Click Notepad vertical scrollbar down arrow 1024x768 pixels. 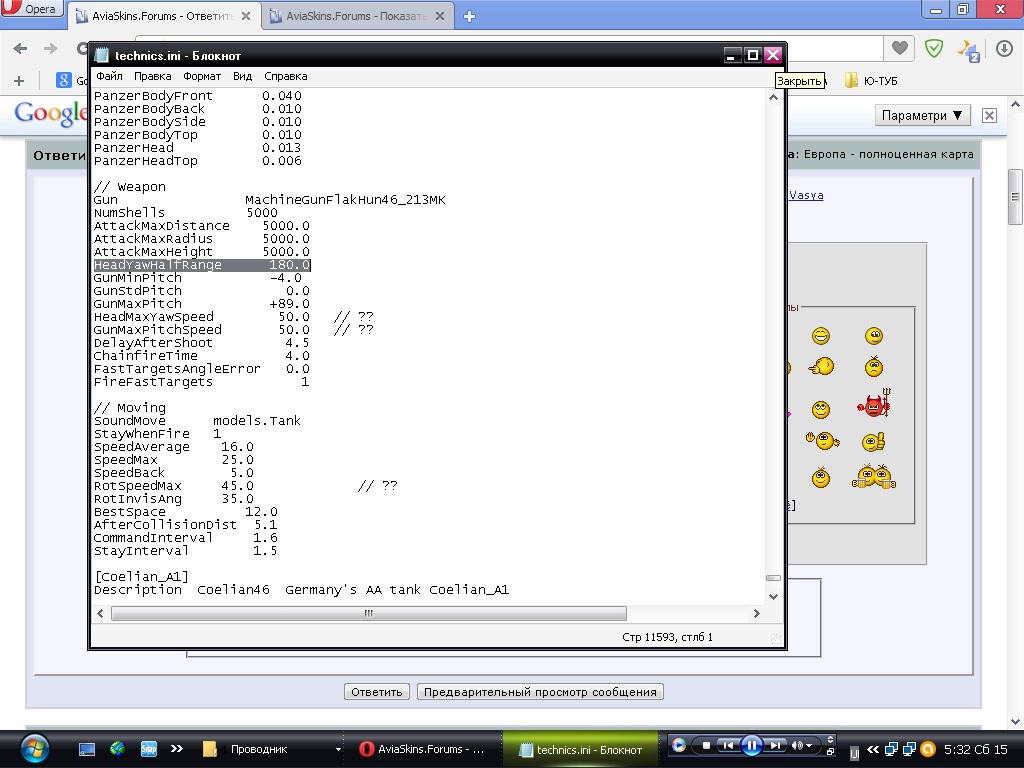[x=773, y=596]
